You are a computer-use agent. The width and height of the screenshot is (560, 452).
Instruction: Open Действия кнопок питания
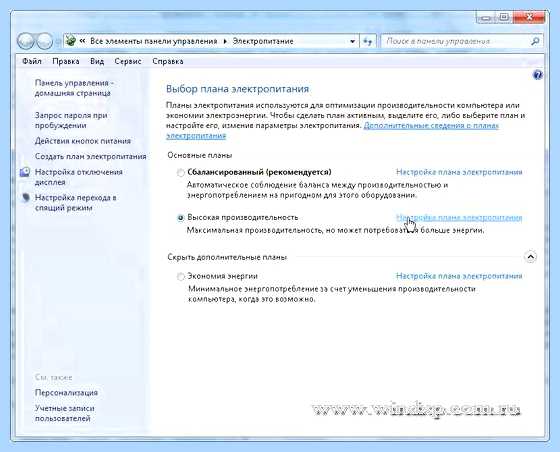pyautogui.click(x=83, y=141)
